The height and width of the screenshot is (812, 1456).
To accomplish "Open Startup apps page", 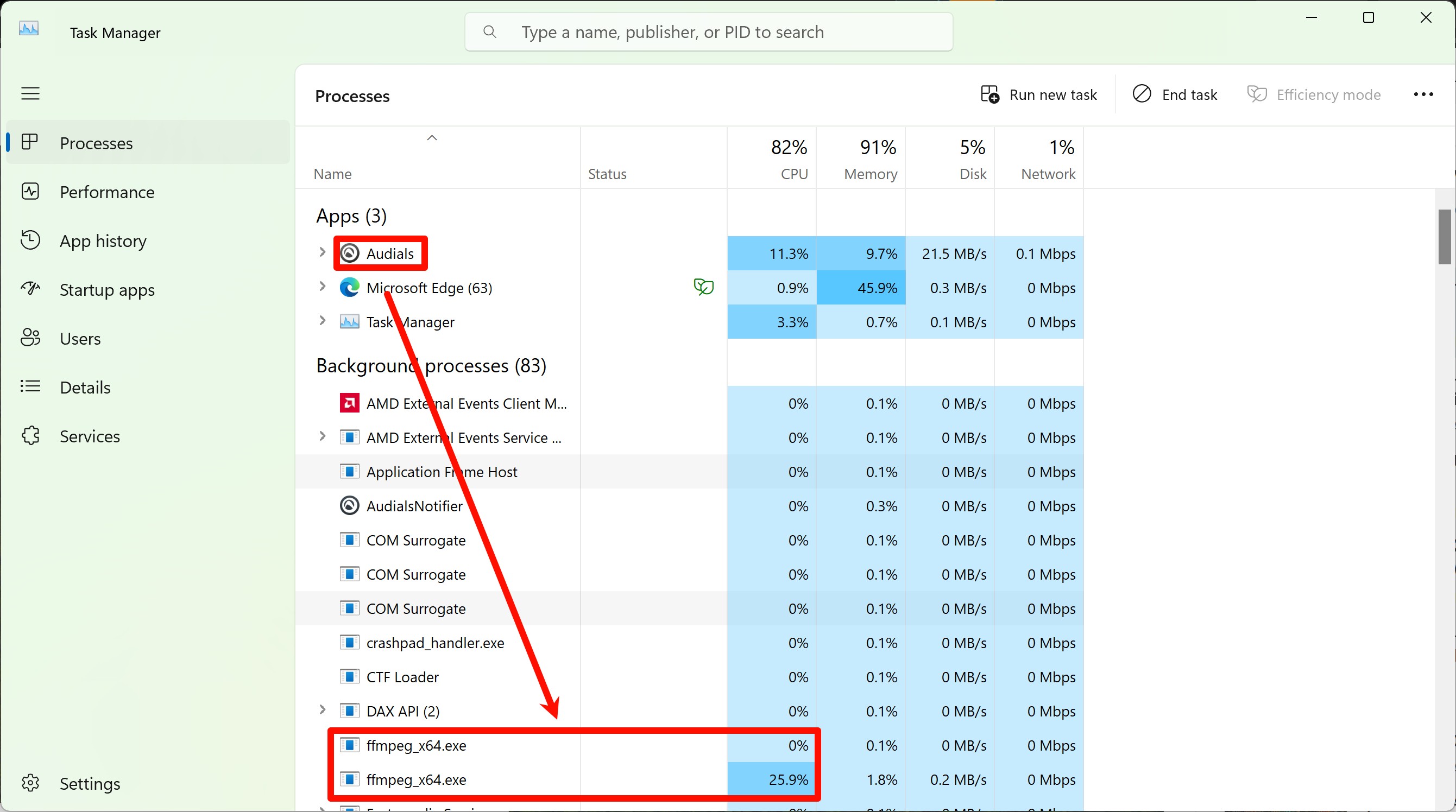I will point(148,289).
